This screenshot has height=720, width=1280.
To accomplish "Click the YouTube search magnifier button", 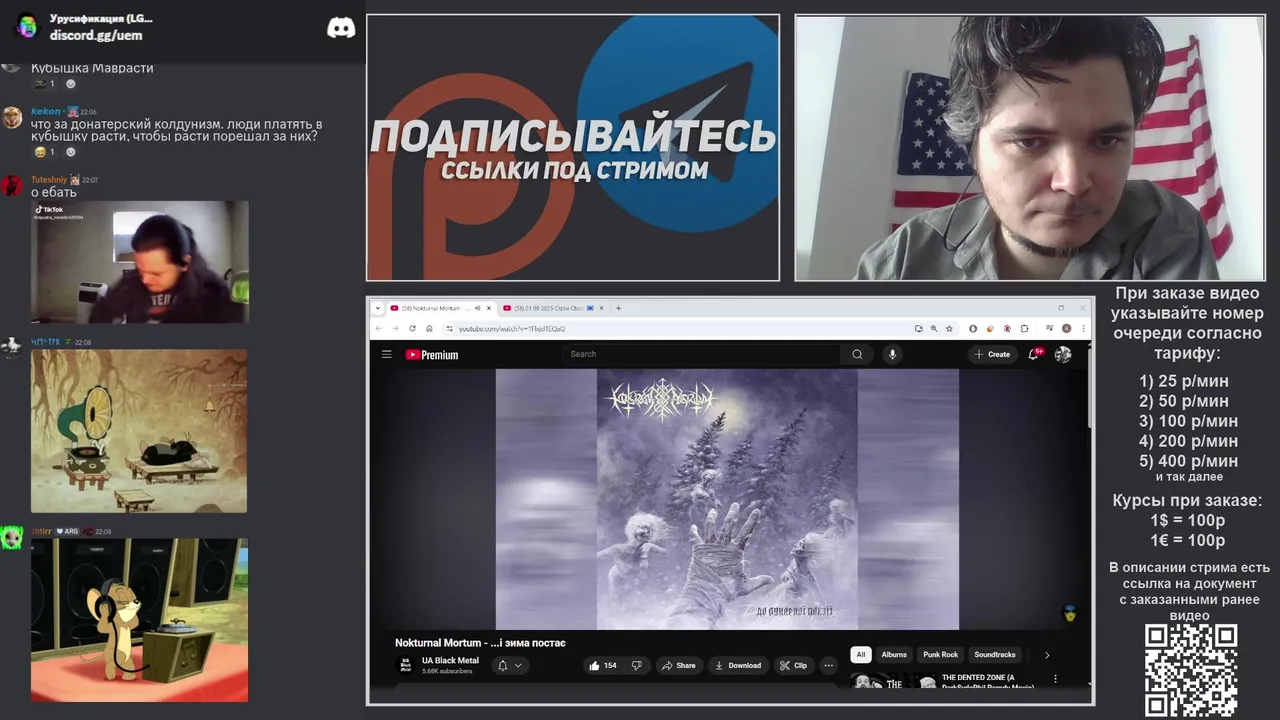I will (857, 354).
